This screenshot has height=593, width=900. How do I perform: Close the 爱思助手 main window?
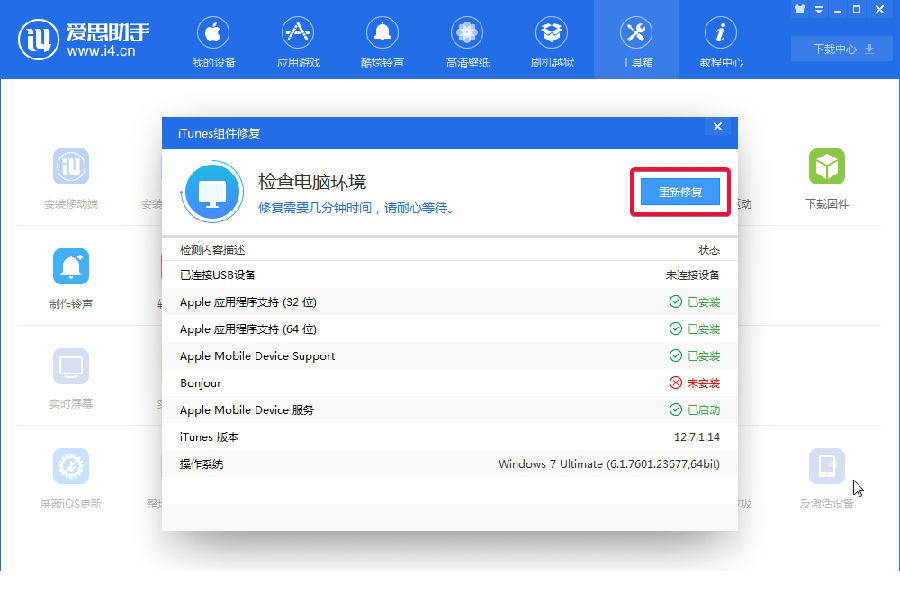coord(880,9)
